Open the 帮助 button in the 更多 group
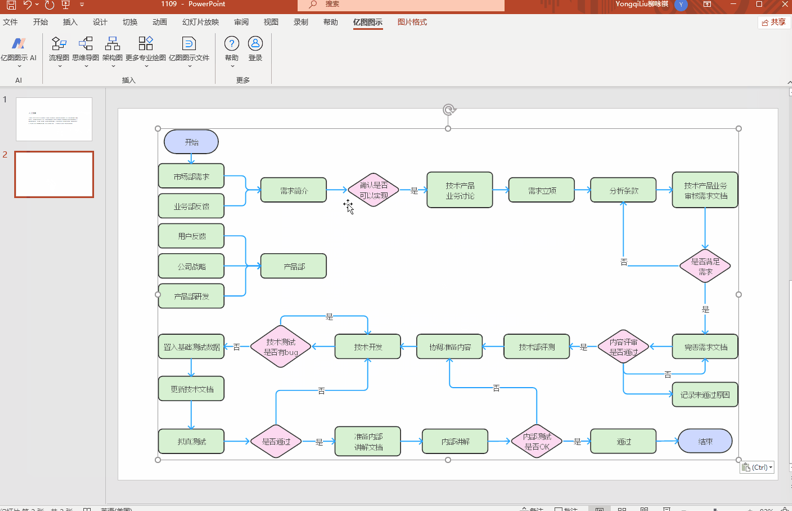 point(231,49)
